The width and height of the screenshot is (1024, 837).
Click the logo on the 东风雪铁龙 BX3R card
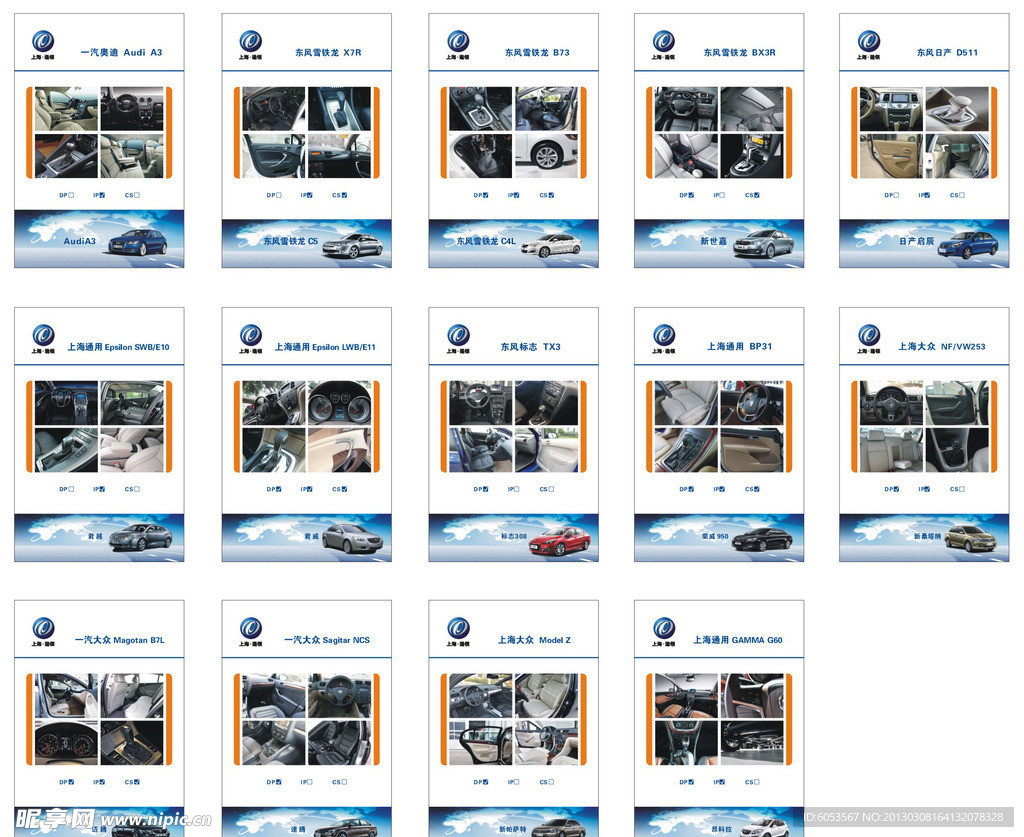[664, 45]
